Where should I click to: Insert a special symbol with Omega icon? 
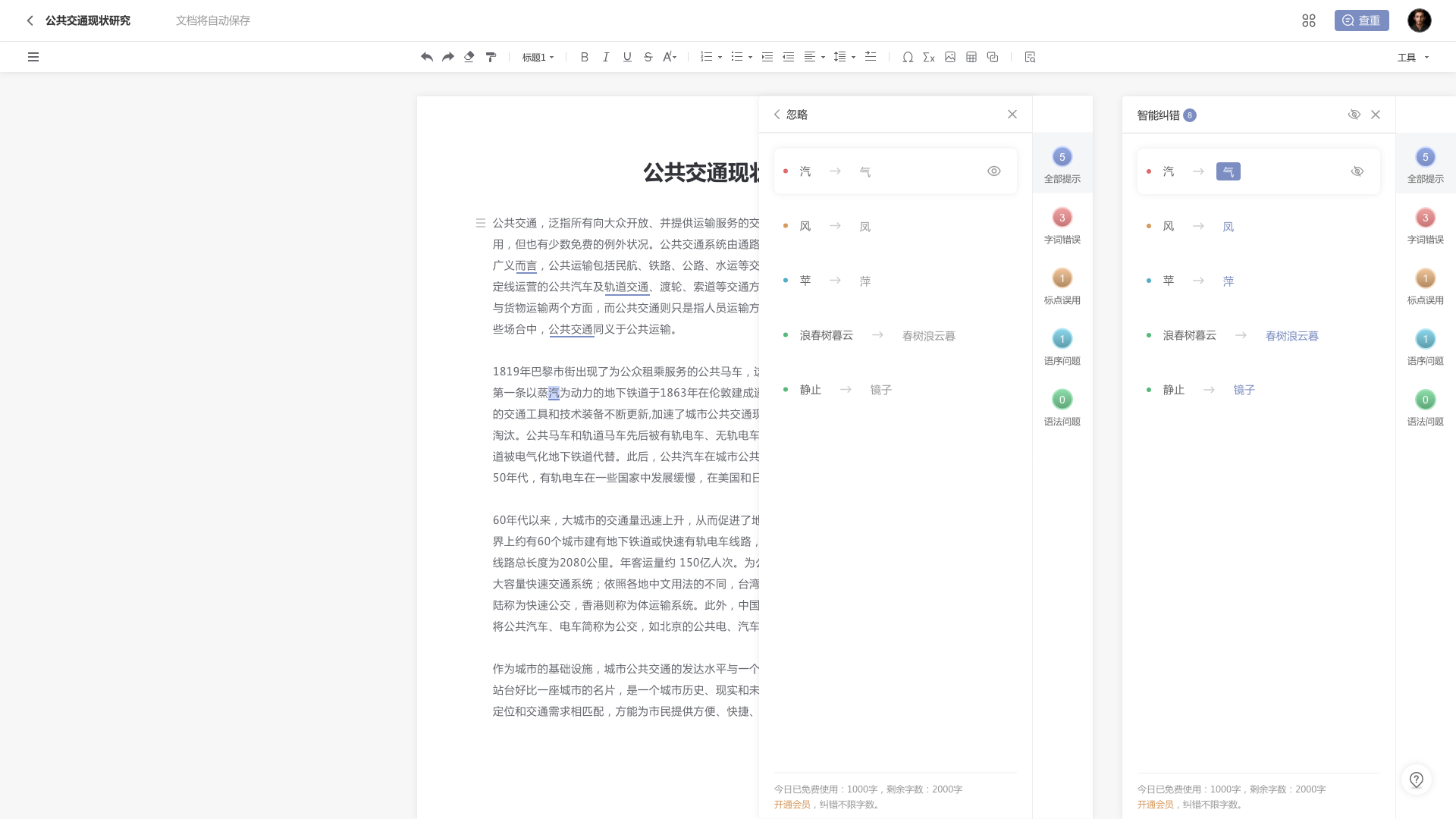click(908, 57)
